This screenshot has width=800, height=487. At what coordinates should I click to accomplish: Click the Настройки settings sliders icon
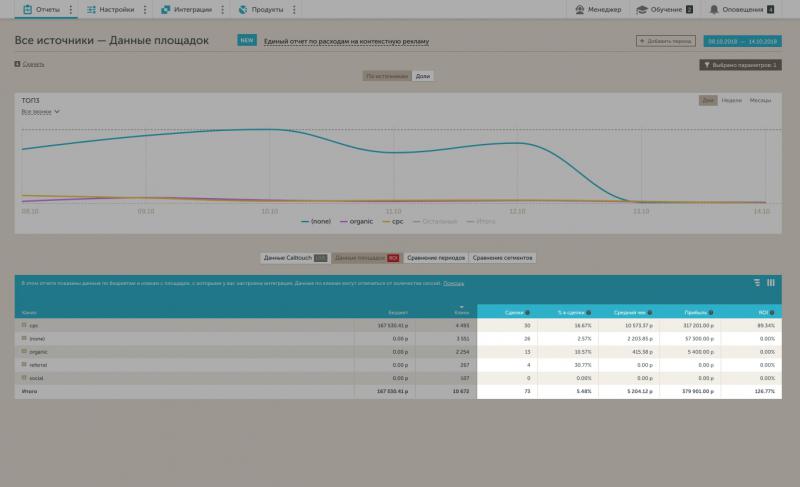92,9
